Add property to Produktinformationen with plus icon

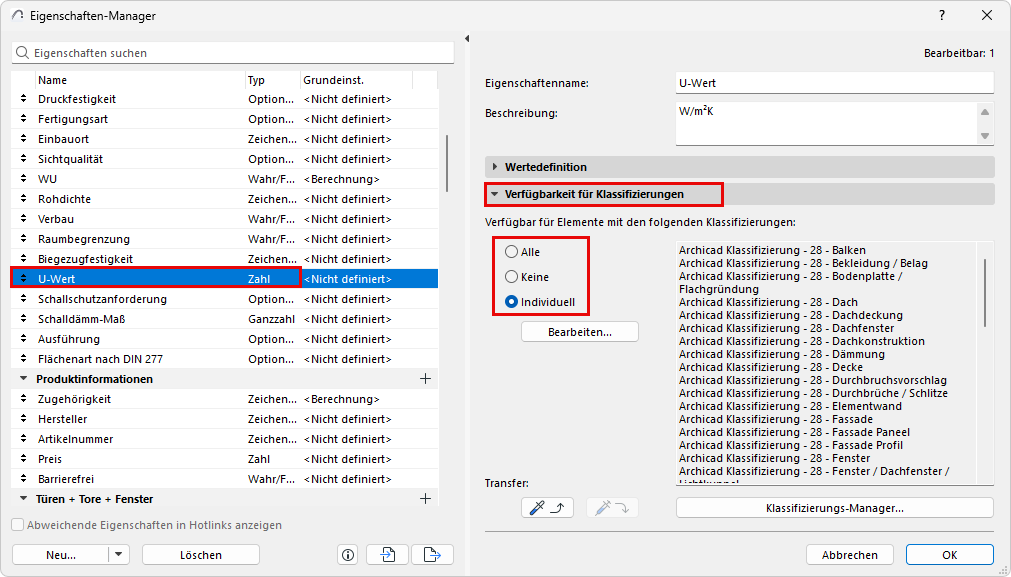click(x=425, y=378)
